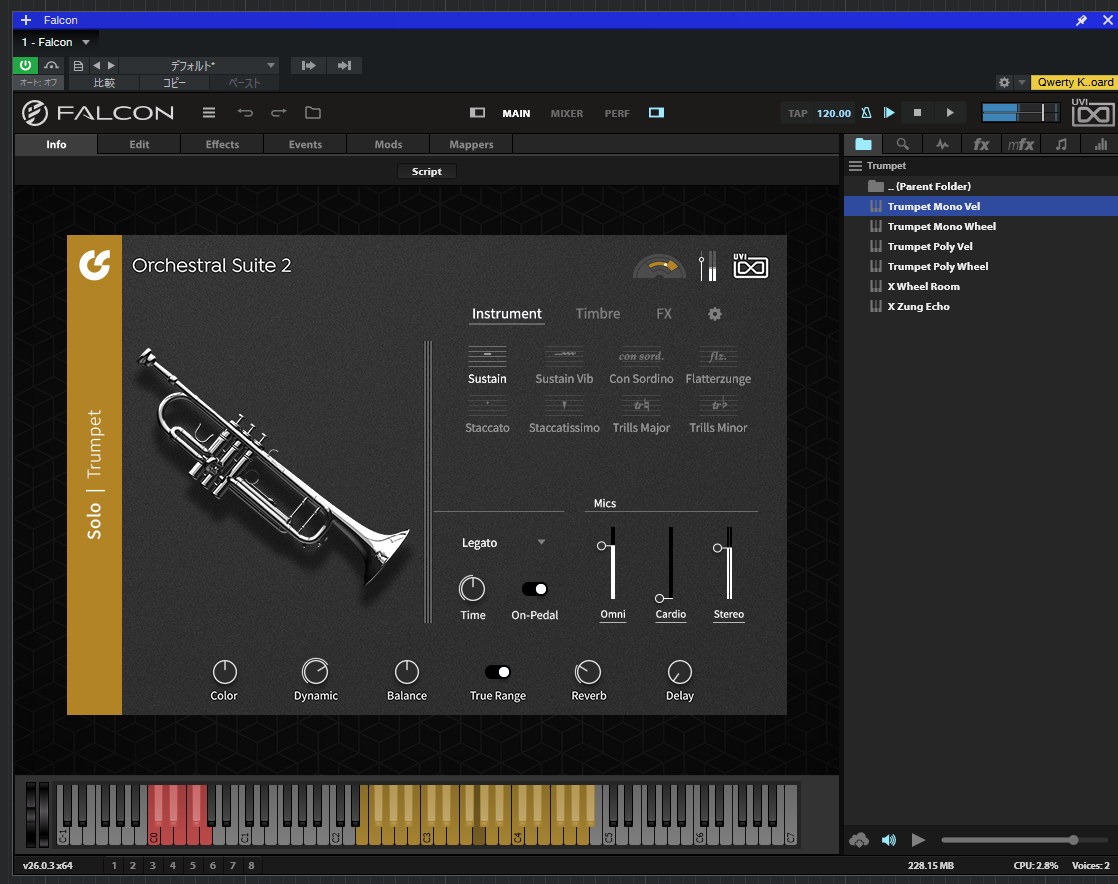Open the Timbre page
The image size is (1118, 884).
[x=598, y=314]
